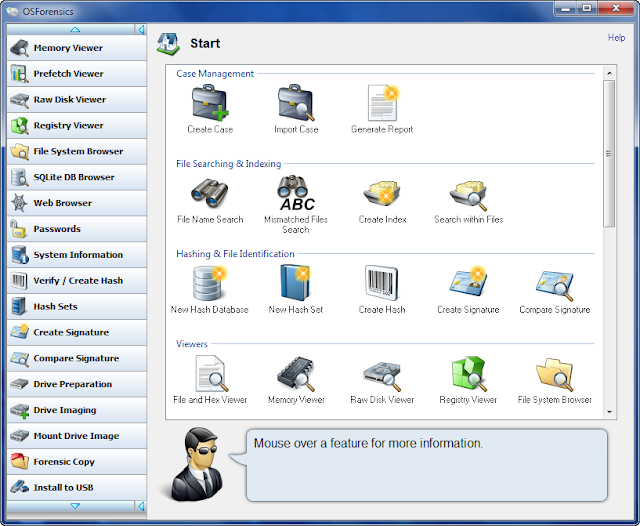Open Web Browser from sidebar
This screenshot has width=640, height=526.
coord(77,203)
